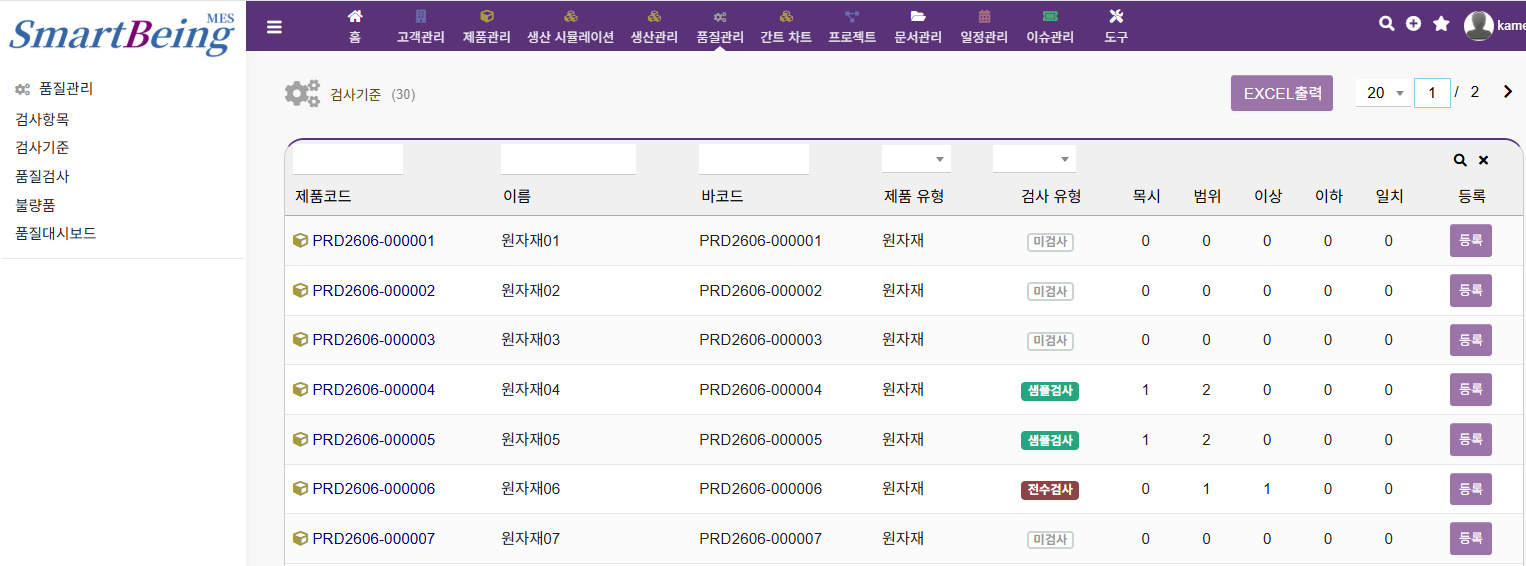Click the 바코드 filter input
Viewport: 1526px width, 566px height.
pyautogui.click(x=754, y=160)
